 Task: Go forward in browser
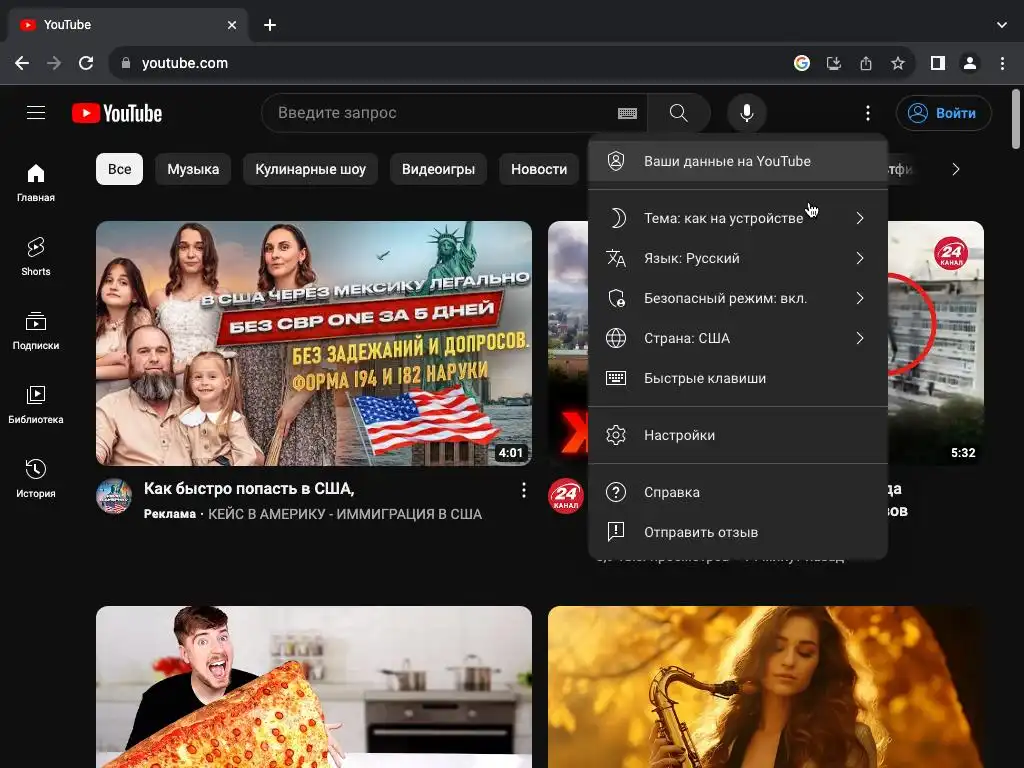coord(54,63)
